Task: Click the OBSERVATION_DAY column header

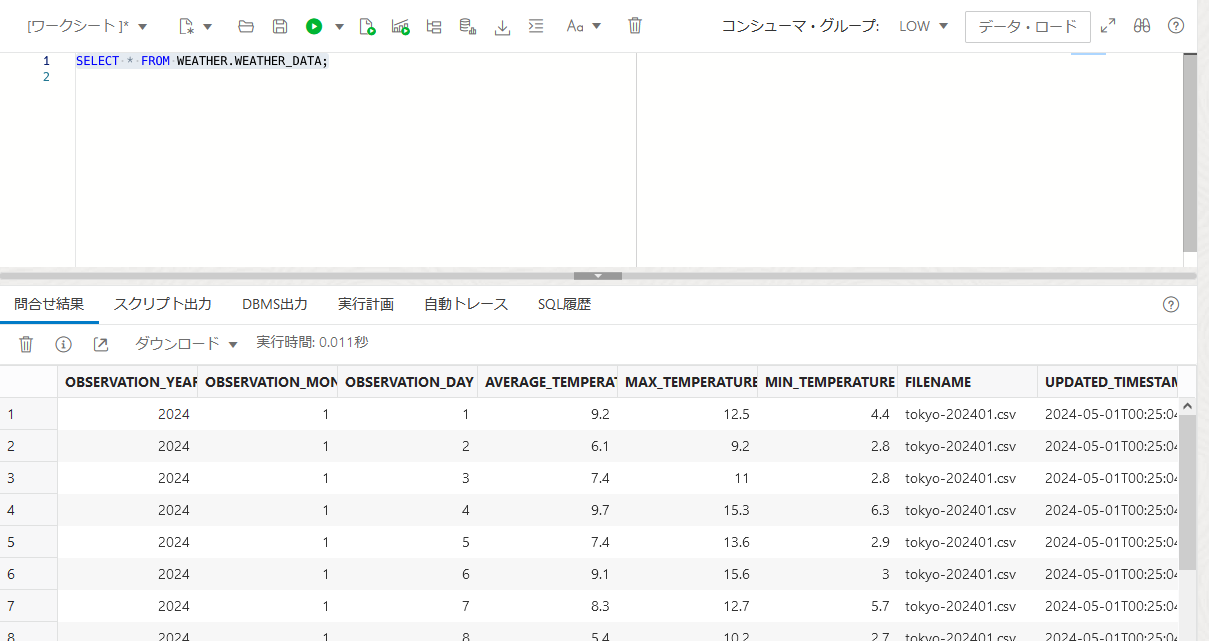Action: pyautogui.click(x=407, y=382)
